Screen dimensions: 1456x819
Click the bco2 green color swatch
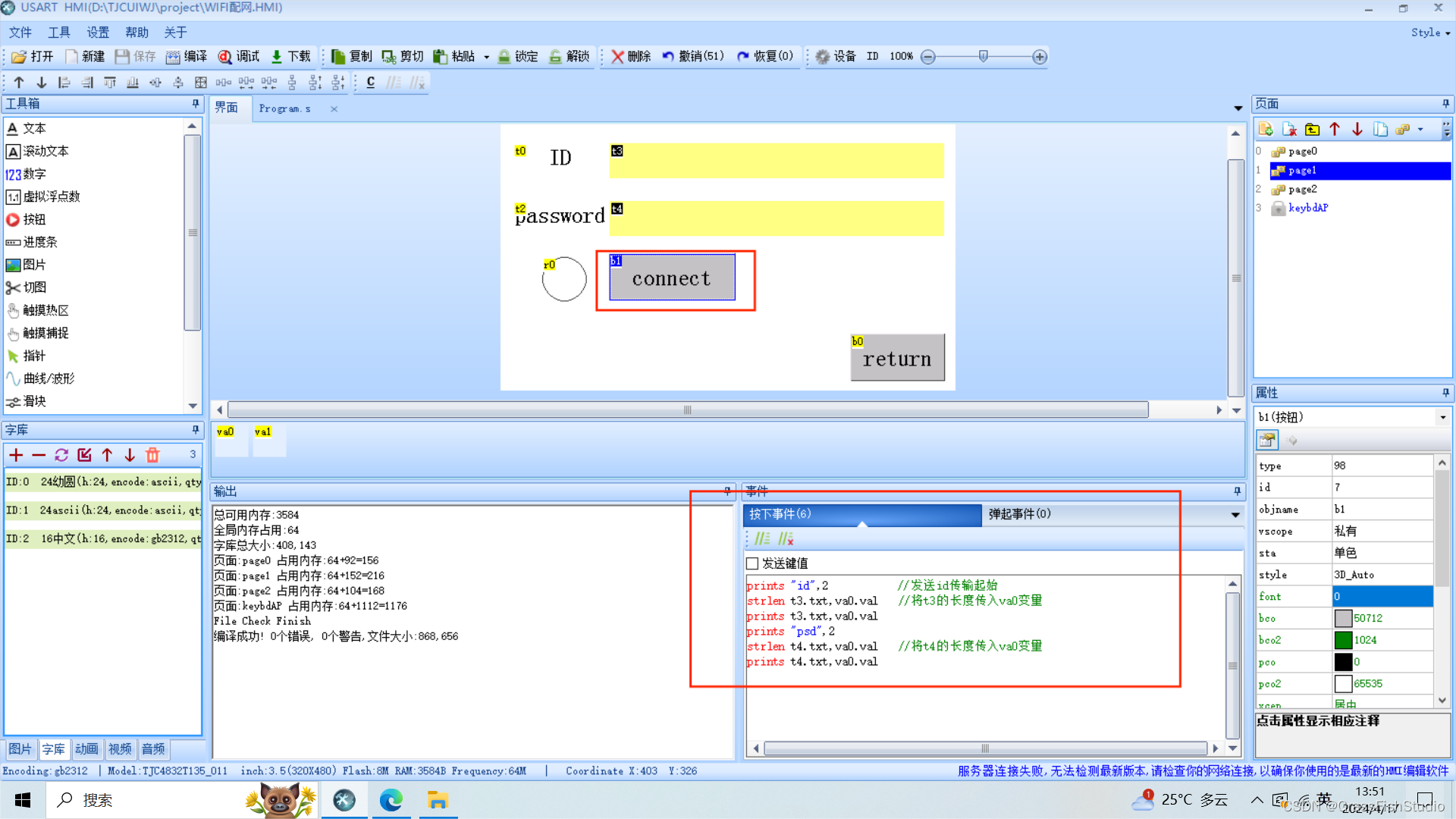pos(1343,640)
